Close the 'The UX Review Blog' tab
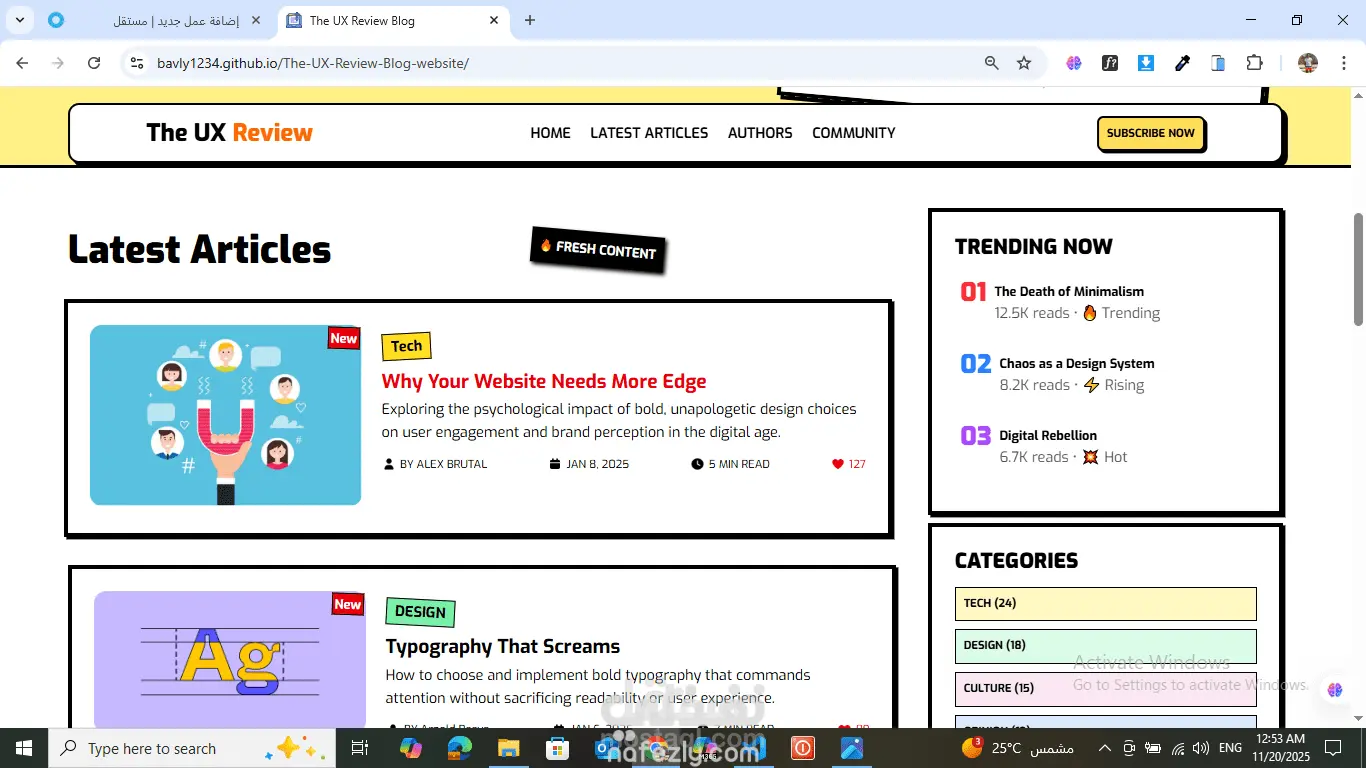This screenshot has width=1366, height=768. [x=494, y=20]
